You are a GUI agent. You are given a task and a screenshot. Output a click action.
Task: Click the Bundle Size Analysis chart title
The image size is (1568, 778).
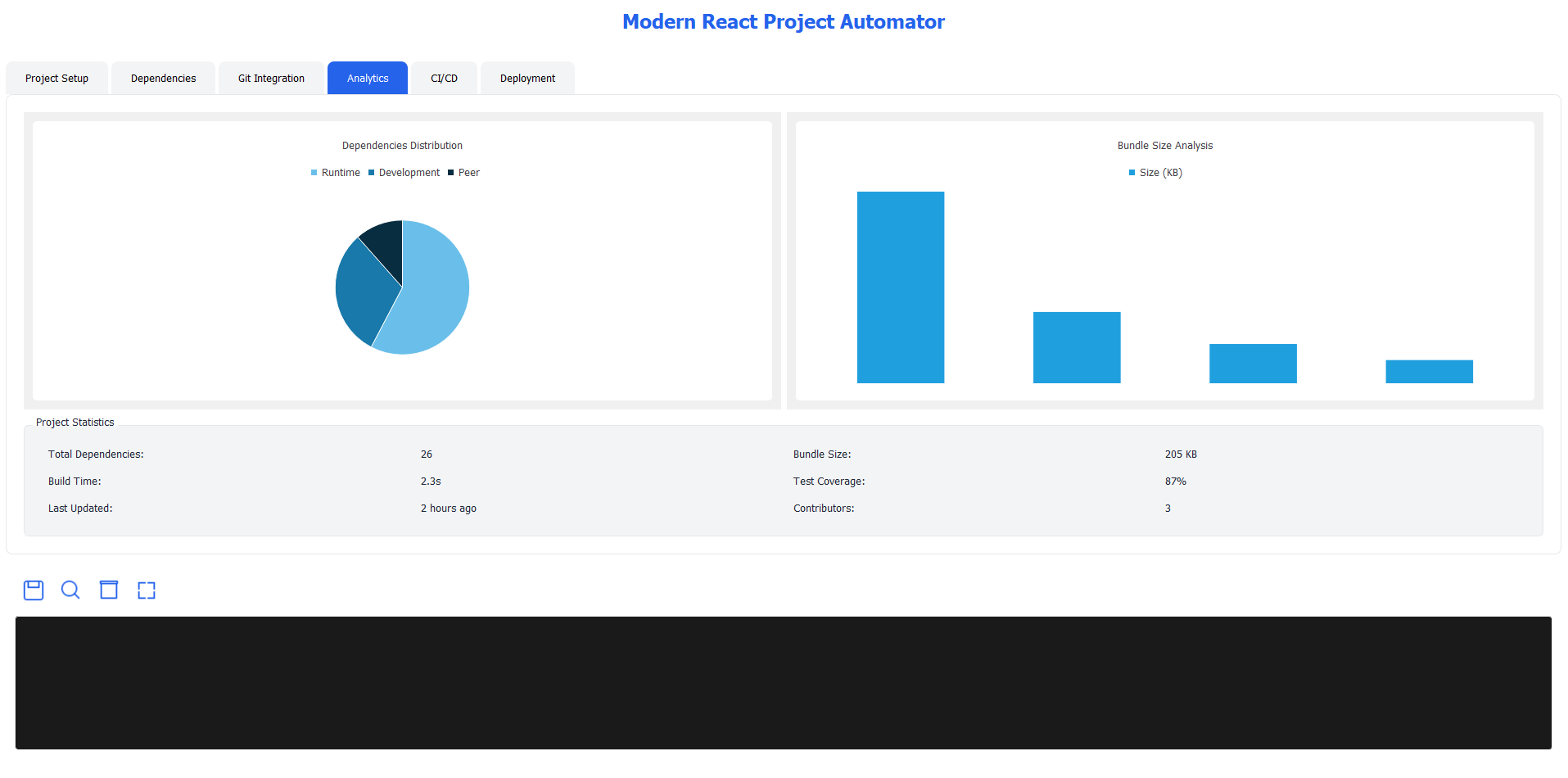pos(1165,146)
